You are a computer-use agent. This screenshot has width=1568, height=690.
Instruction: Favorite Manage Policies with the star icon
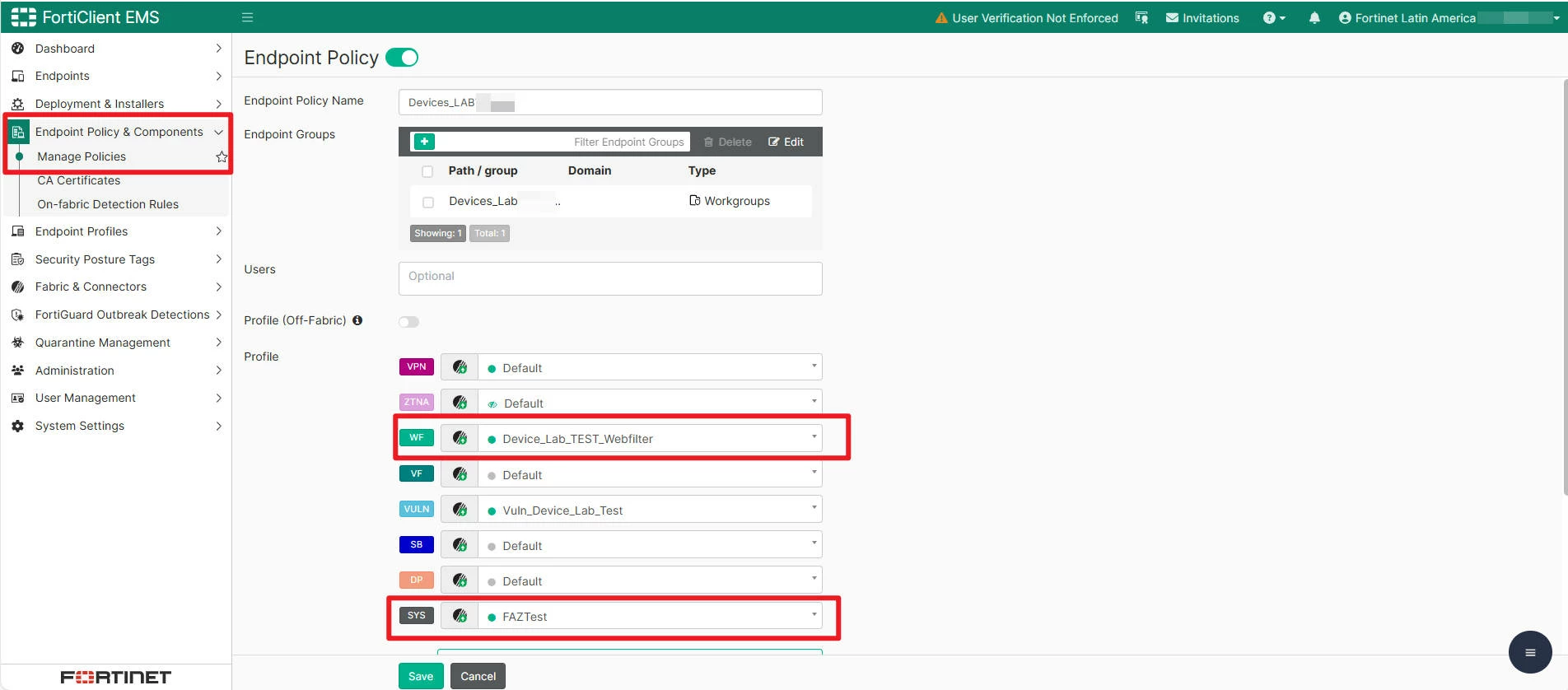(x=222, y=156)
